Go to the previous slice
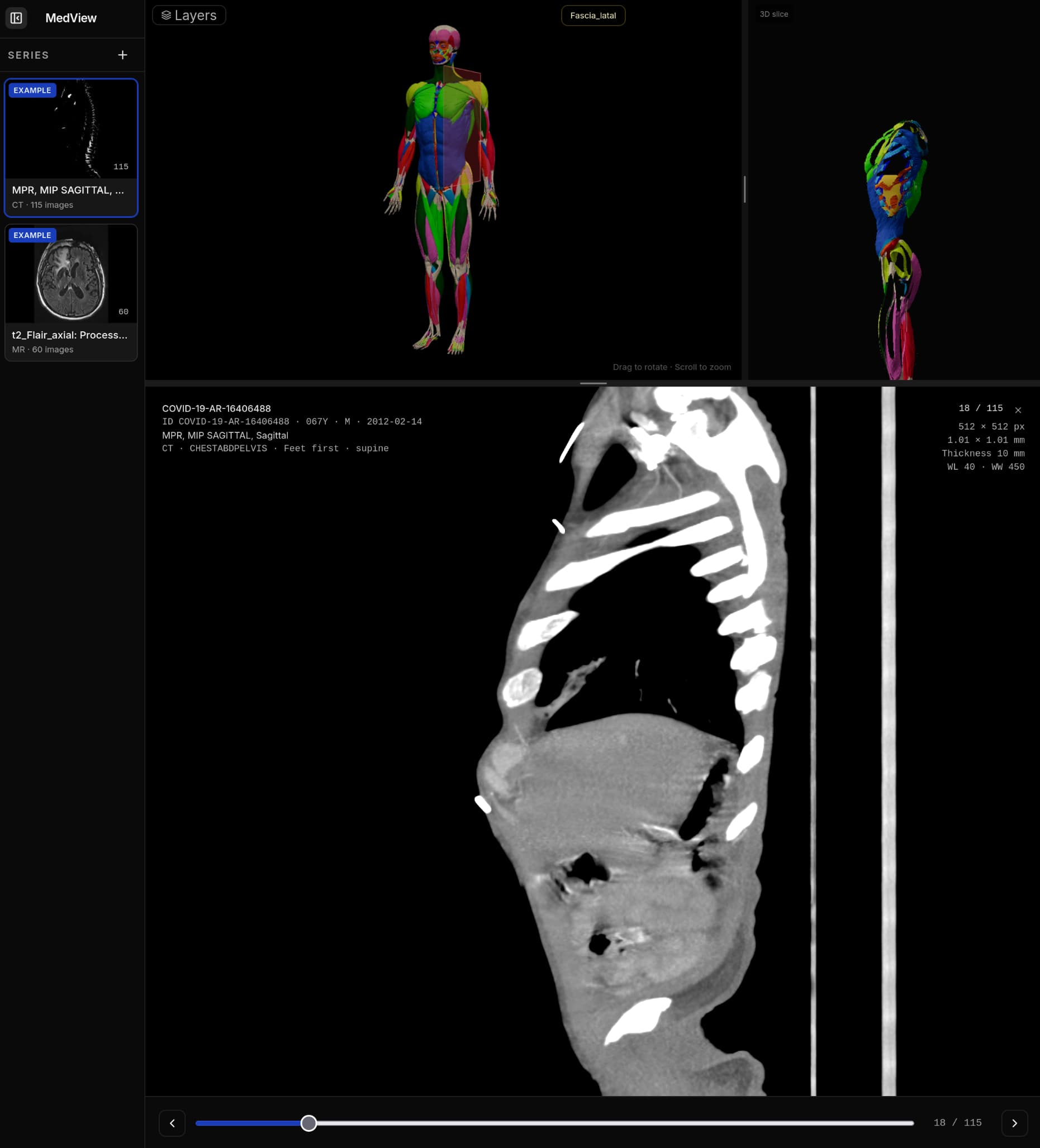The image size is (1040, 1148). click(172, 1123)
